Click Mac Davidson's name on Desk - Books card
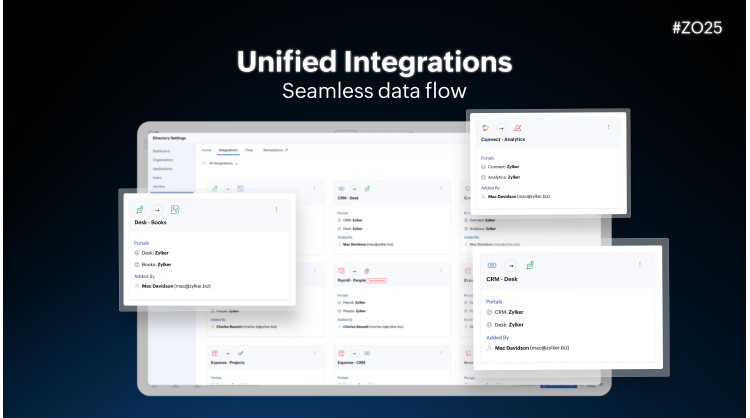750x418 pixels. pos(157,286)
